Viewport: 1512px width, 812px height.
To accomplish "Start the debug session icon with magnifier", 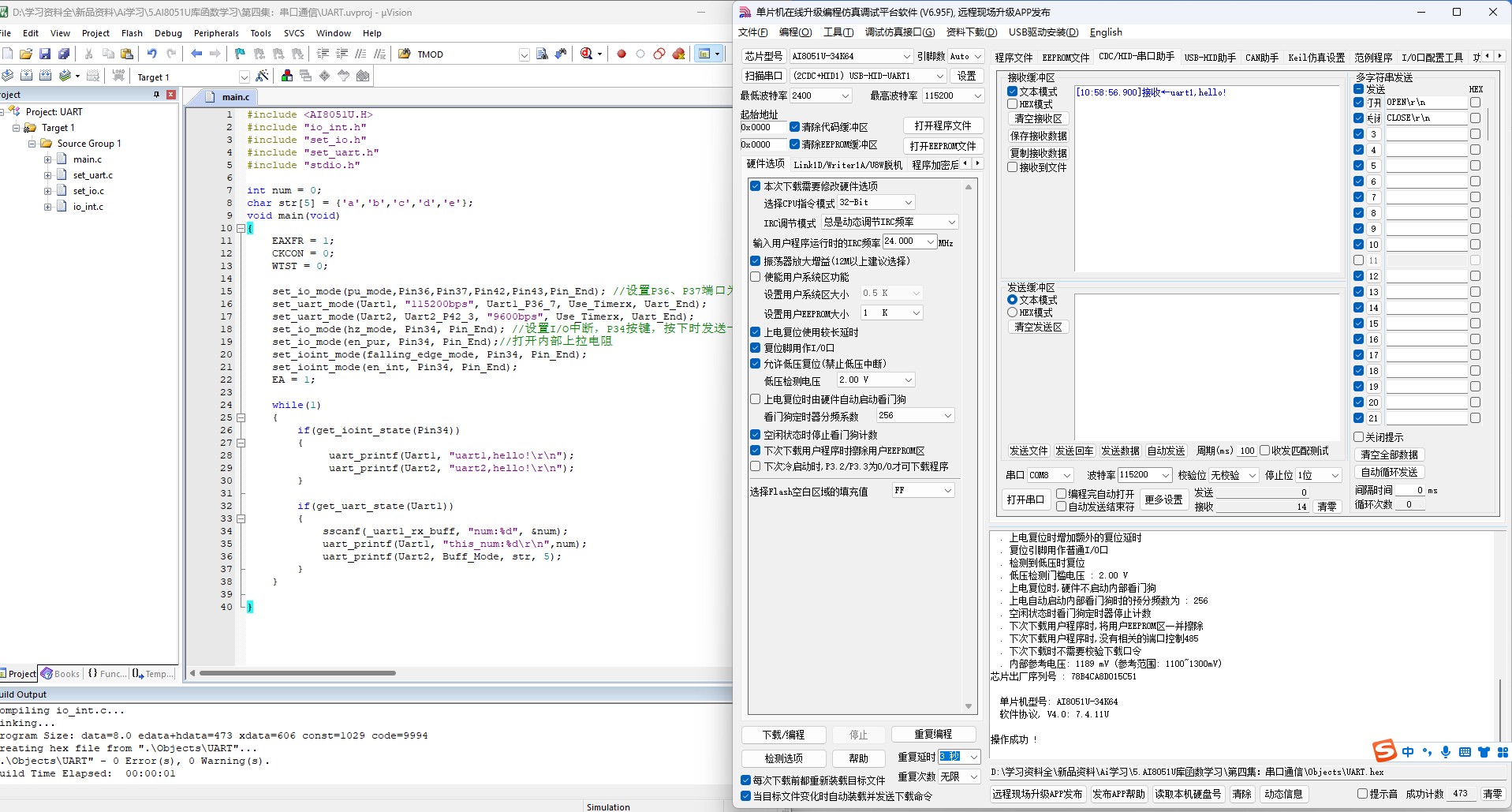I will 586,54.
